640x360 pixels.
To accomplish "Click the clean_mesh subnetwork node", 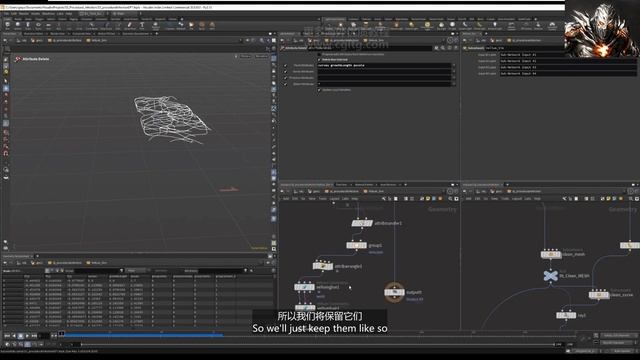I will pos(551,254).
